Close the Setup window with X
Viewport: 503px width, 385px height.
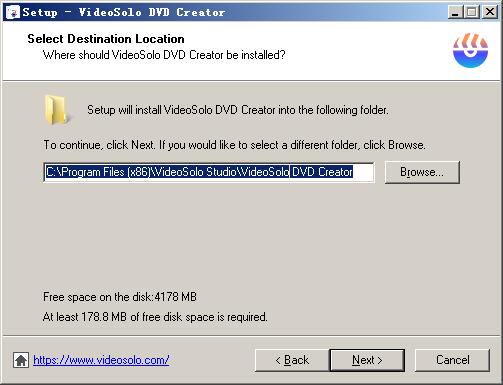point(490,12)
